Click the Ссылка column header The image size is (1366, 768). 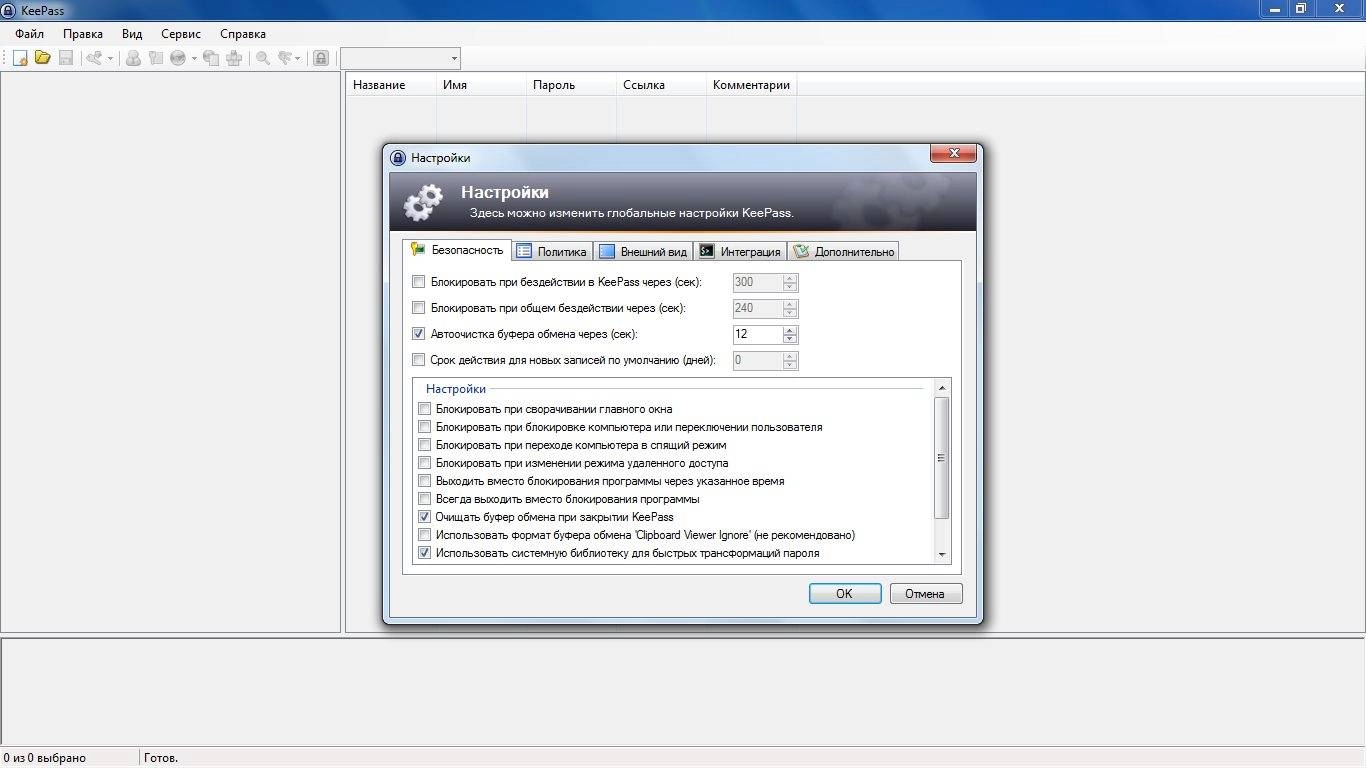[661, 85]
